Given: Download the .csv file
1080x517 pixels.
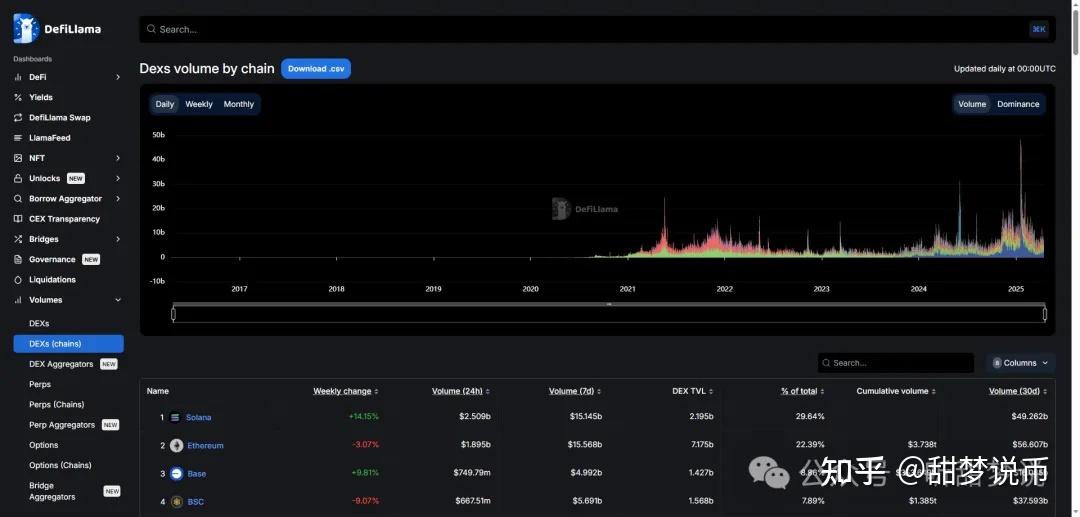Looking at the screenshot, I should (316, 69).
